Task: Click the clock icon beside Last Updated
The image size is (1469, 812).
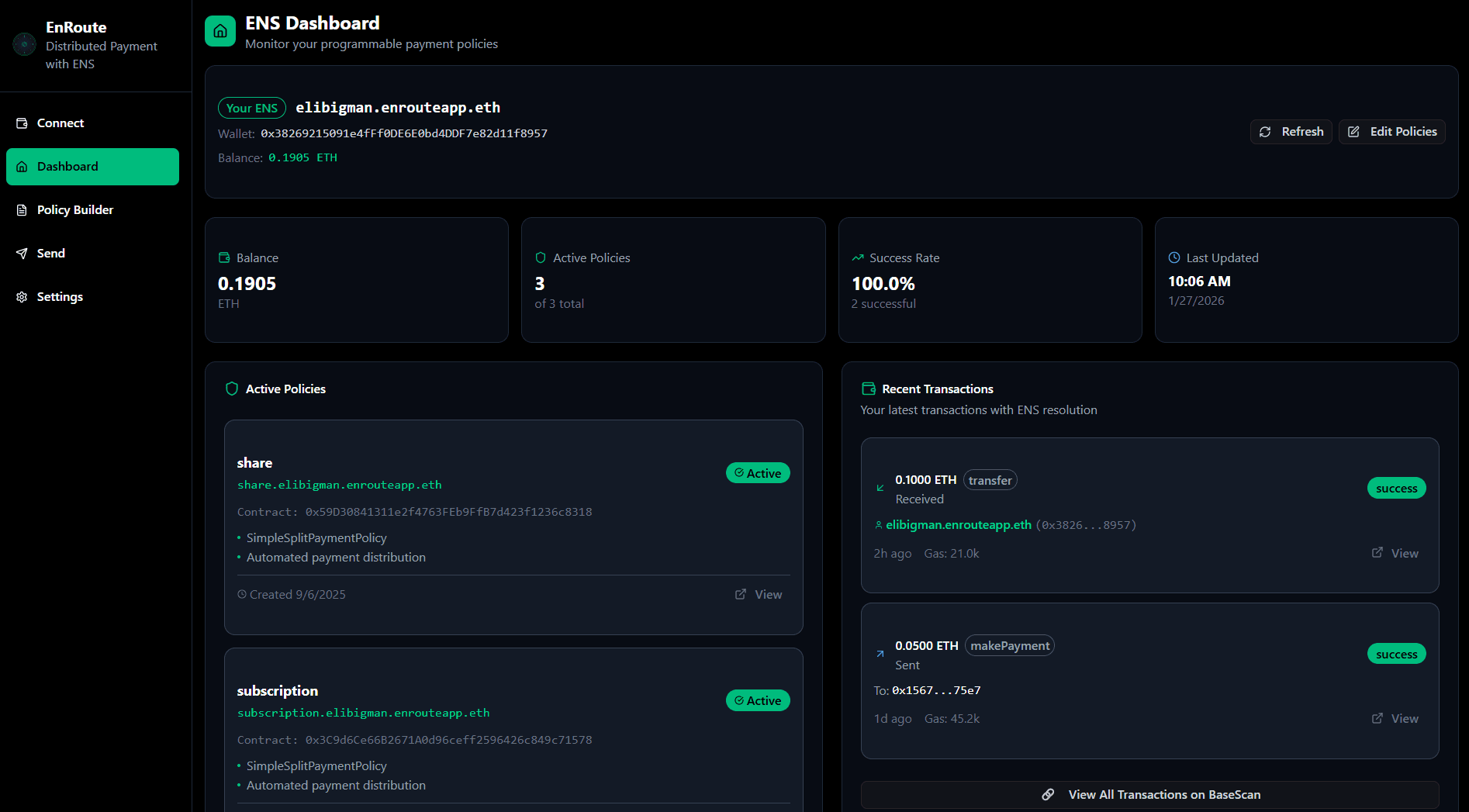Action: coord(1174,257)
